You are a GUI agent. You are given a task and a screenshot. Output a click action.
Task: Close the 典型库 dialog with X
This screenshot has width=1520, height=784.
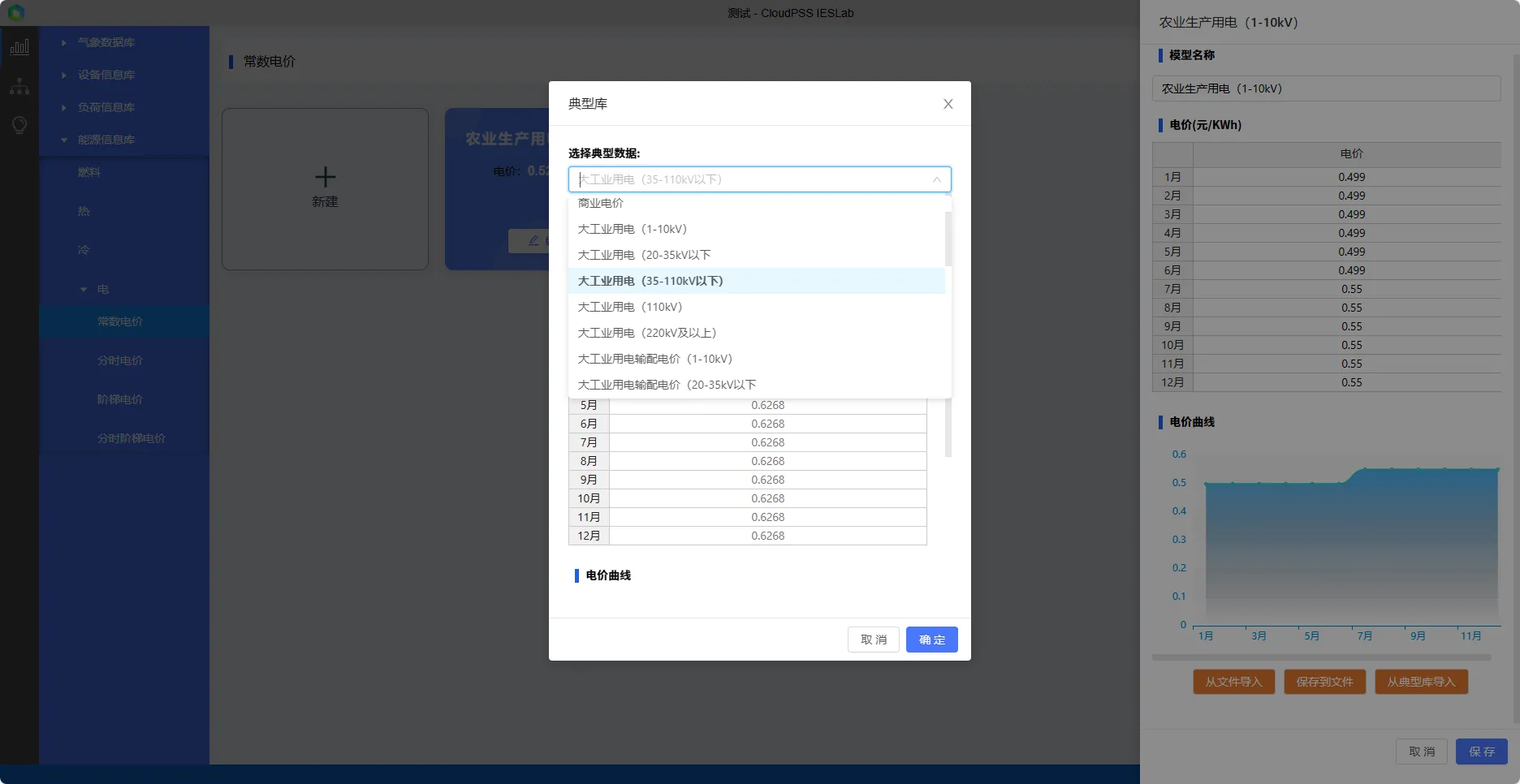948,104
